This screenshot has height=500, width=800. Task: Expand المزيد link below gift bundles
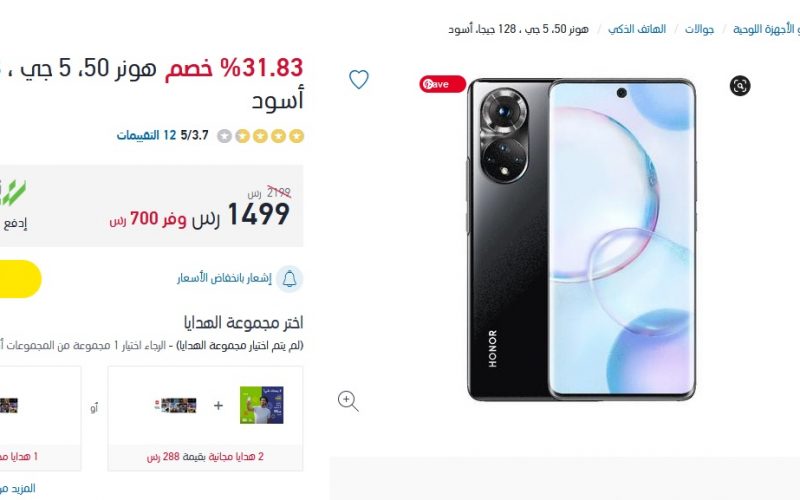[x=18, y=488]
